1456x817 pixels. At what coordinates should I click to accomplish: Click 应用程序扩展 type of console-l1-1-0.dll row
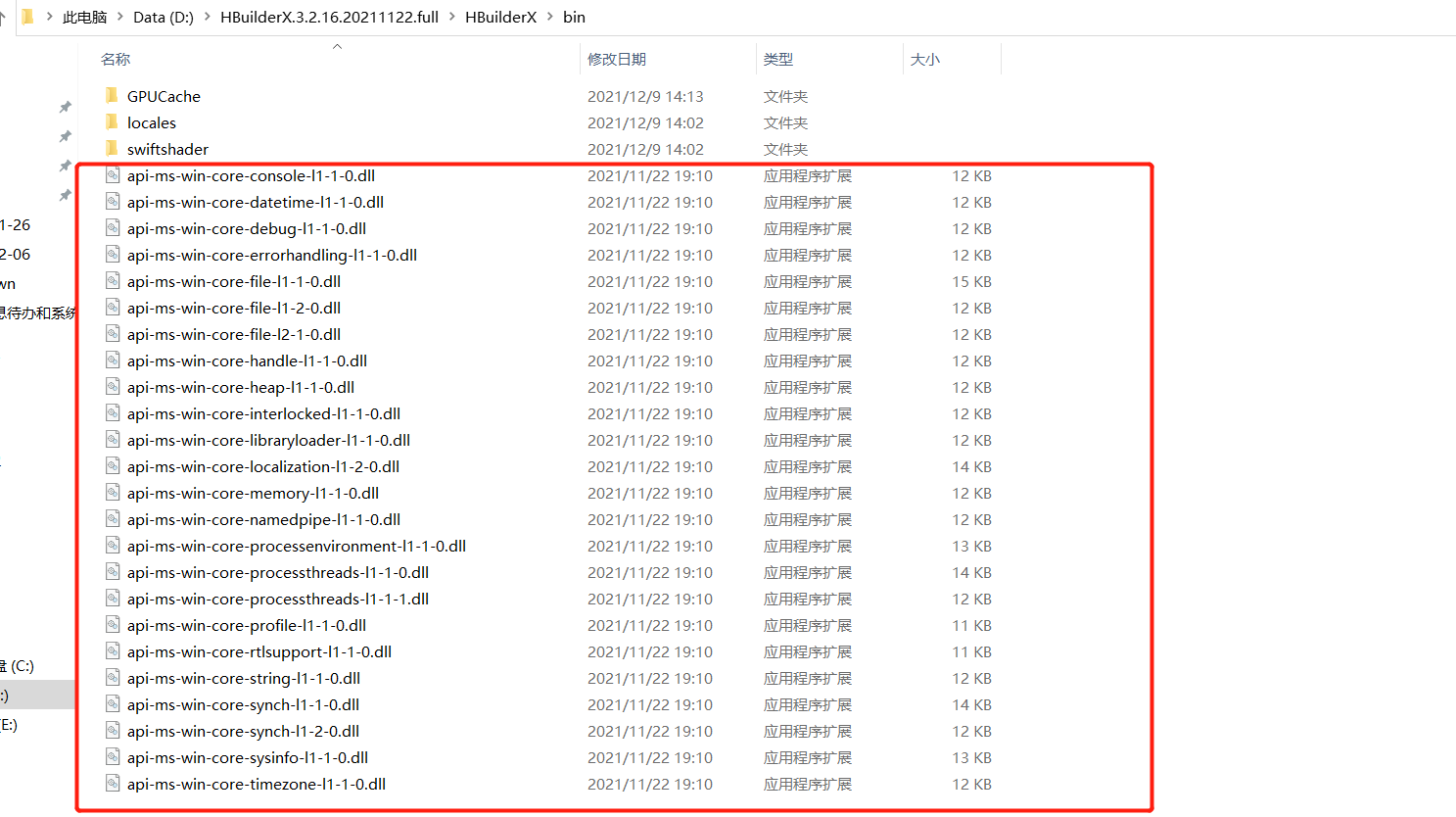tap(808, 175)
